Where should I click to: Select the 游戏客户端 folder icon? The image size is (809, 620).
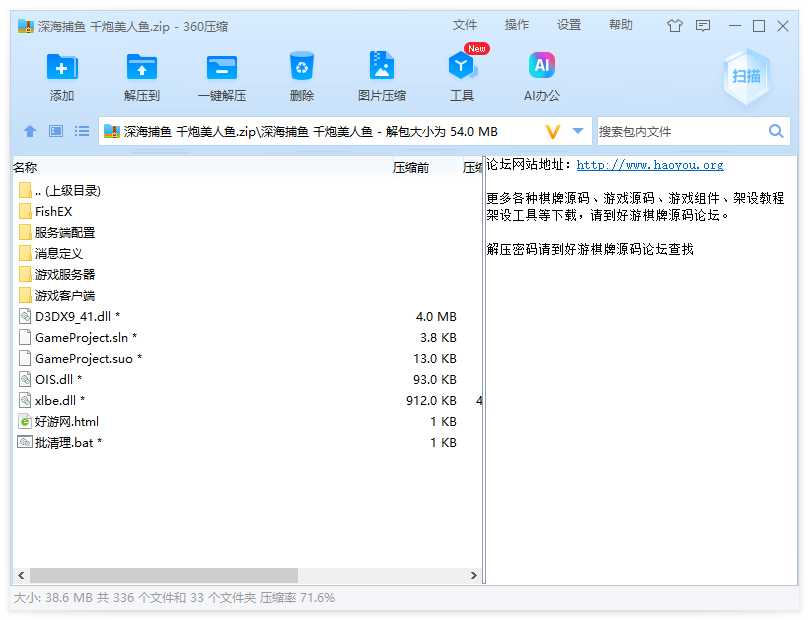(25, 296)
